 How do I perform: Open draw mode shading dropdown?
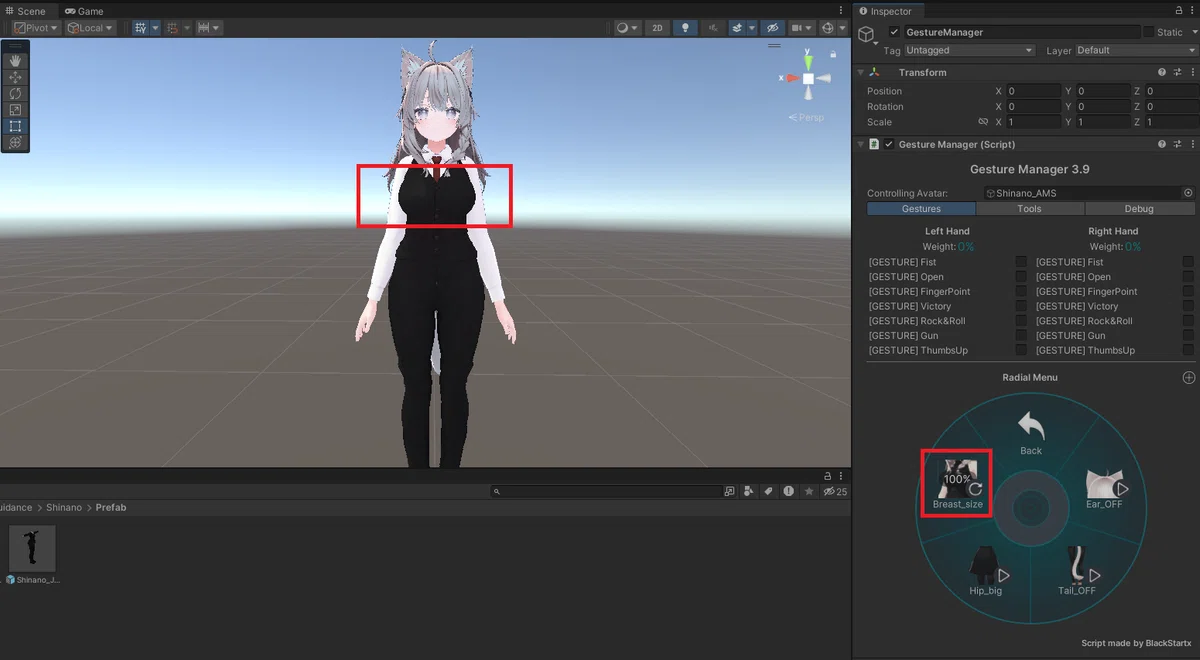point(627,28)
